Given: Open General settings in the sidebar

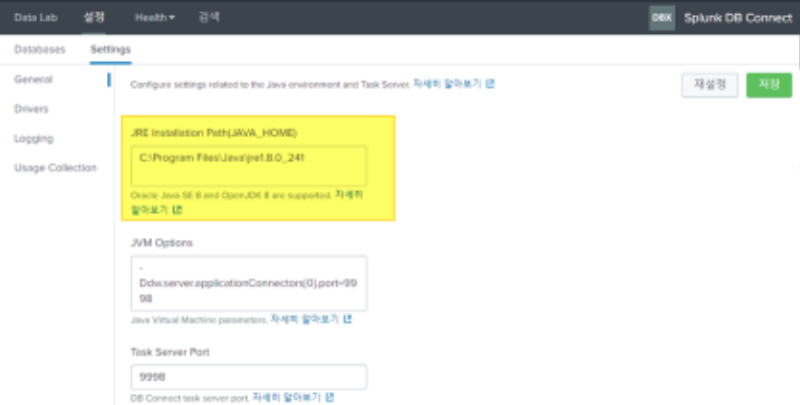Looking at the screenshot, I should pos(33,79).
